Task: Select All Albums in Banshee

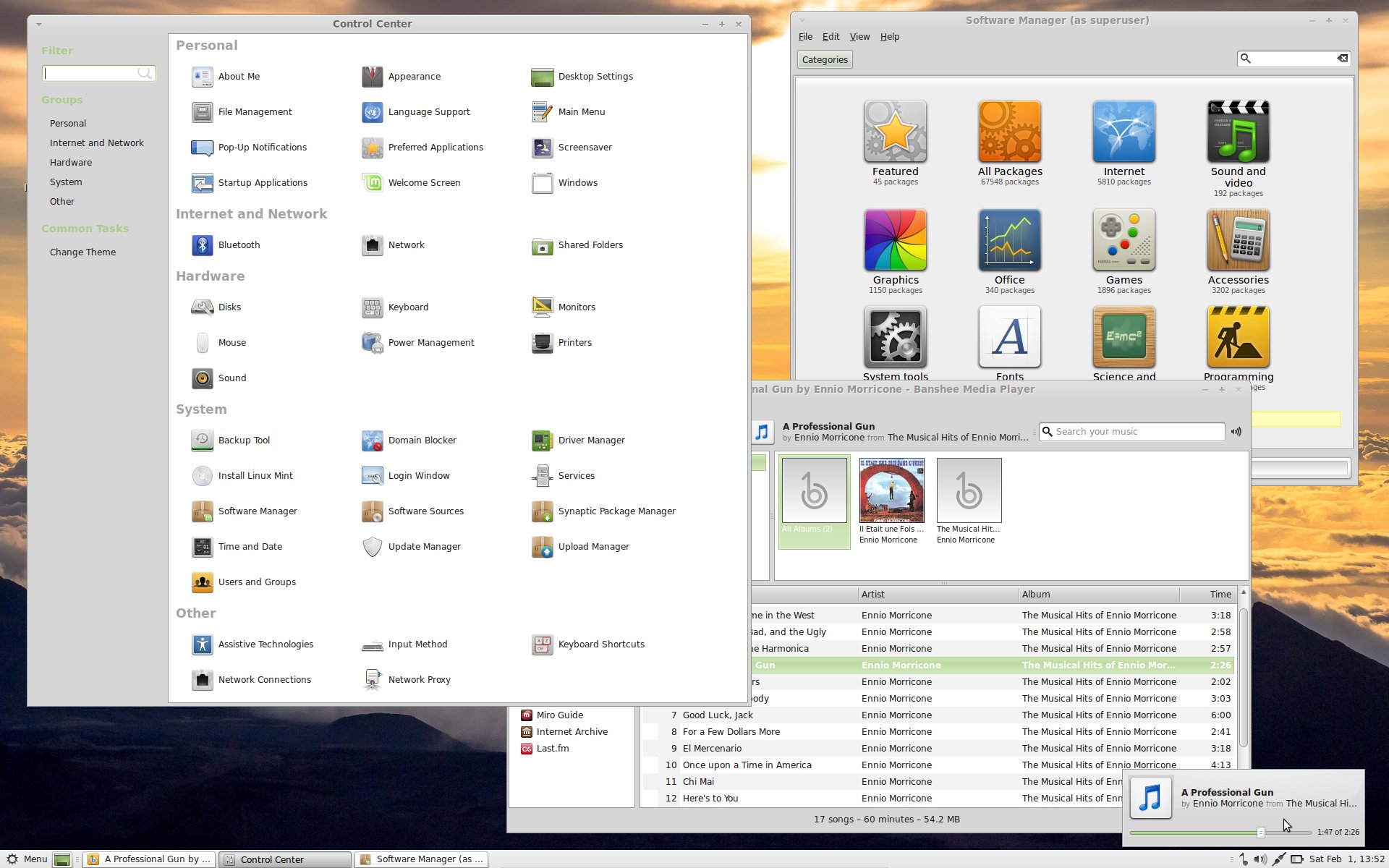Action: [814, 501]
